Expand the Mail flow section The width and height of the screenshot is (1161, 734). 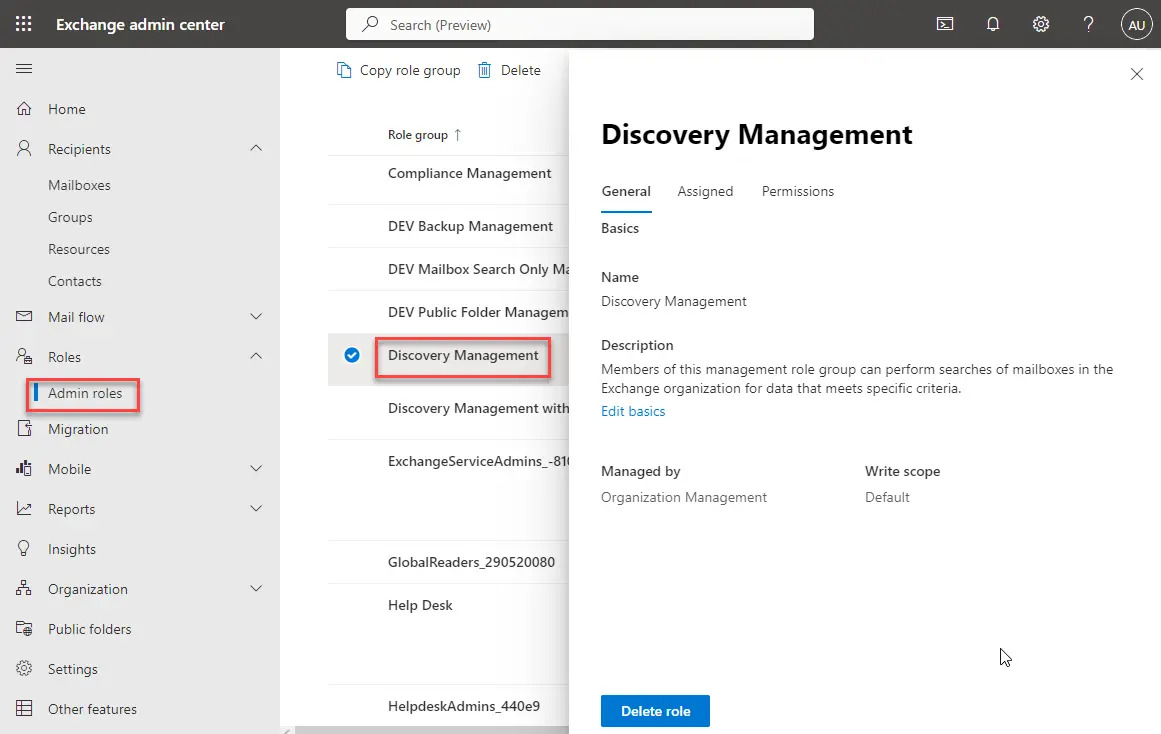pyautogui.click(x=256, y=317)
